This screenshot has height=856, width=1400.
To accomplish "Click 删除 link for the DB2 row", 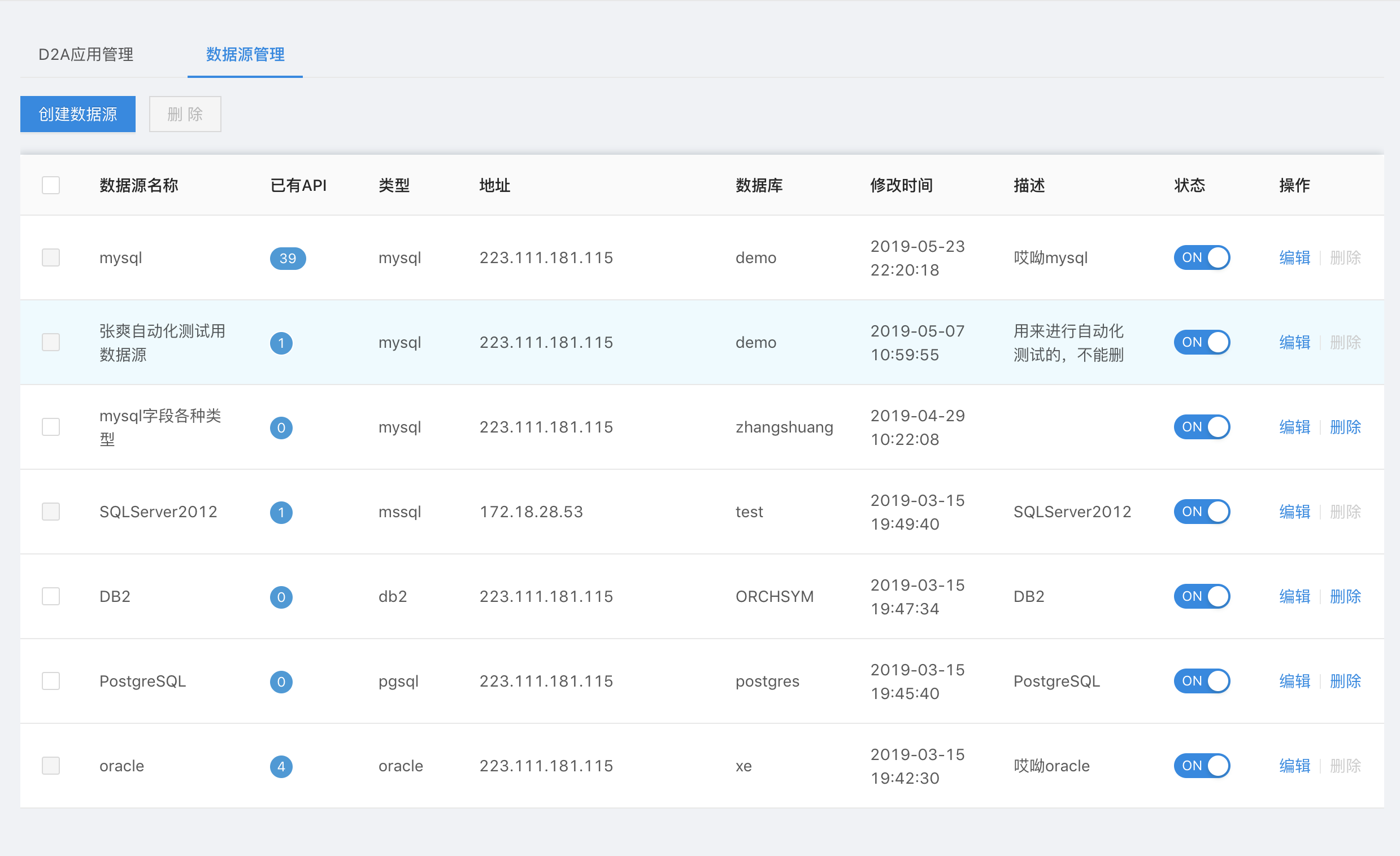I will 1345,596.
